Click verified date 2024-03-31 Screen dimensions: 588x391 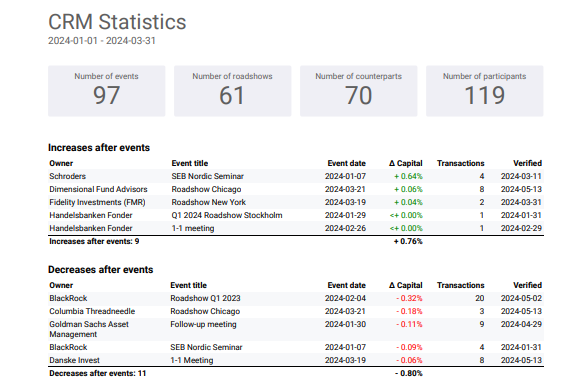(x=521, y=202)
